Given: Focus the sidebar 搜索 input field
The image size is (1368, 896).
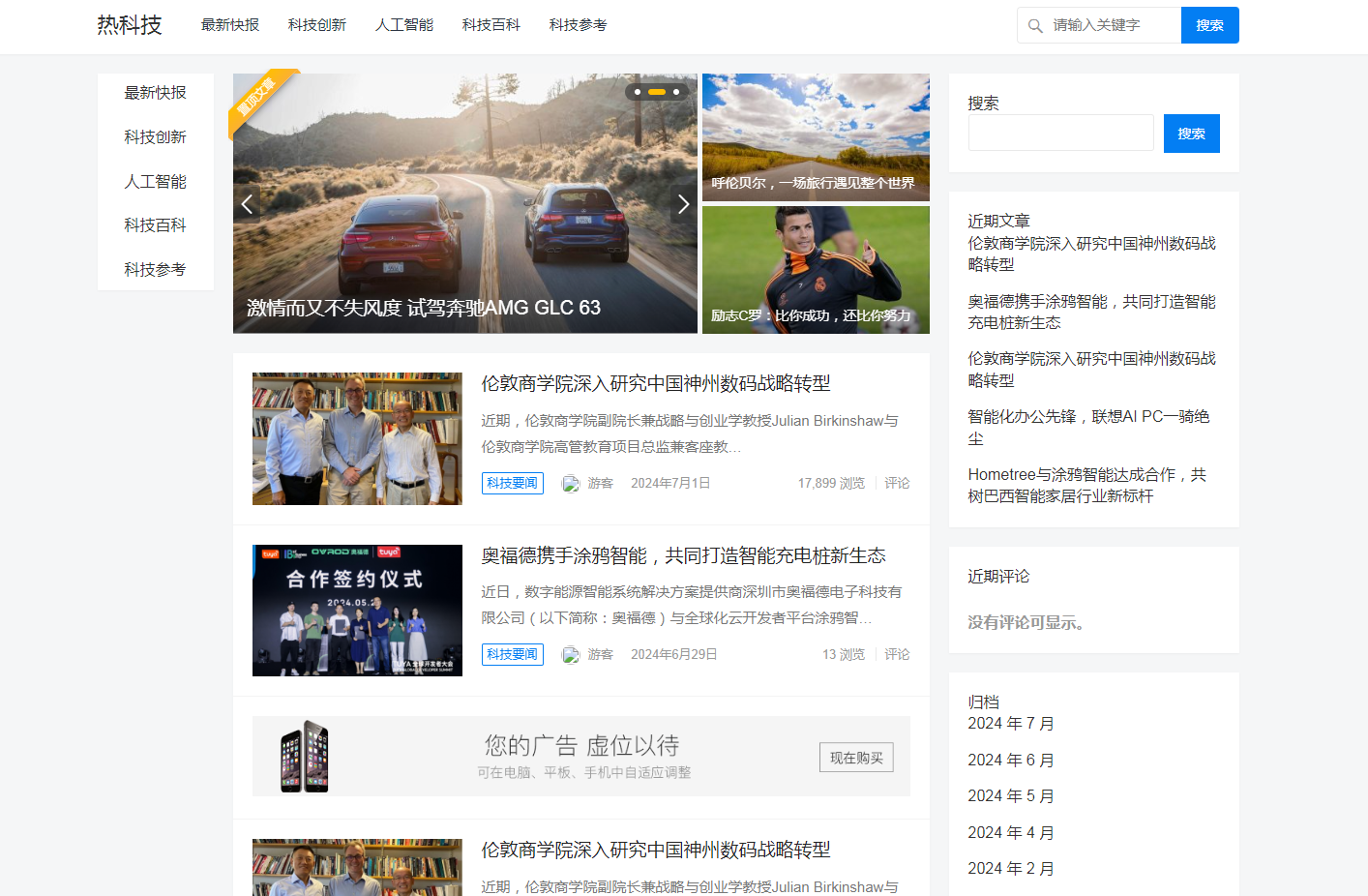Looking at the screenshot, I should (1060, 133).
